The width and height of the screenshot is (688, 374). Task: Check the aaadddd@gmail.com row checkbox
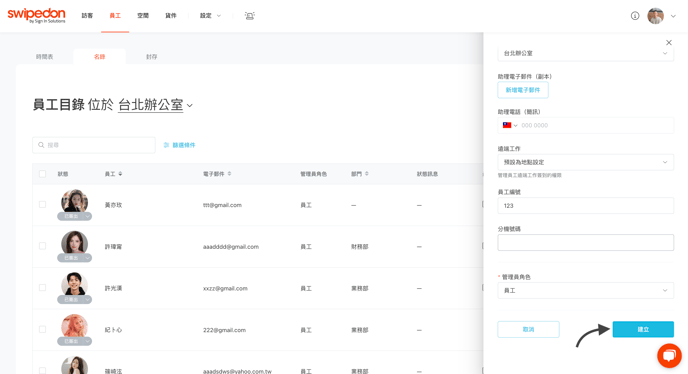tap(43, 246)
